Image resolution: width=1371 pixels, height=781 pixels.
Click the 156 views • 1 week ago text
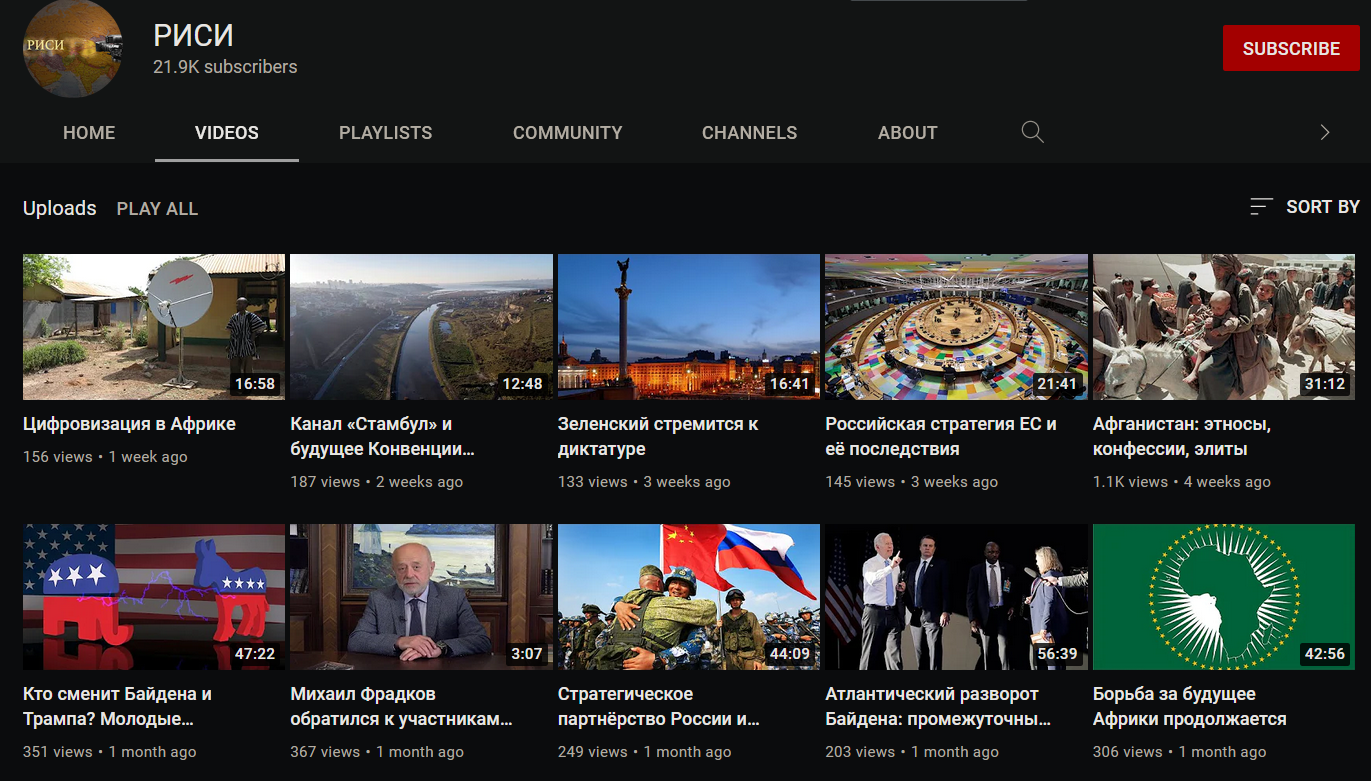(105, 457)
